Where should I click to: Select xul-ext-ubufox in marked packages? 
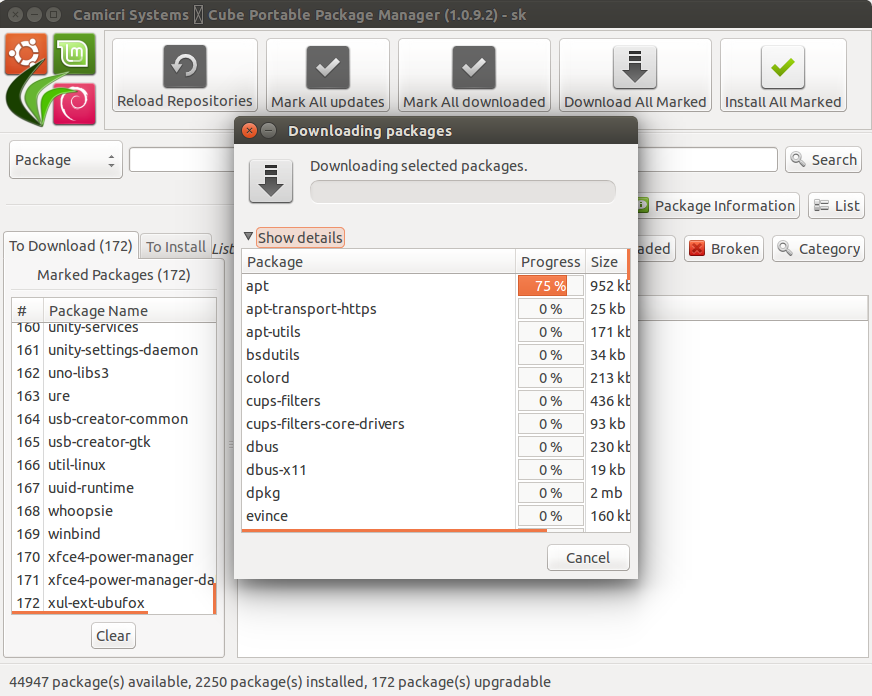pyautogui.click(x=113, y=603)
